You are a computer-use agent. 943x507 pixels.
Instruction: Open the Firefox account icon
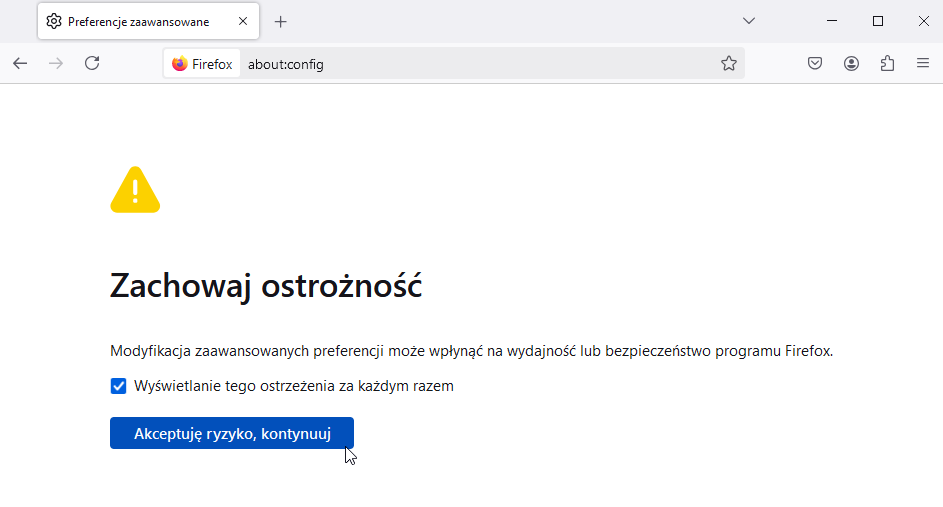click(x=851, y=64)
